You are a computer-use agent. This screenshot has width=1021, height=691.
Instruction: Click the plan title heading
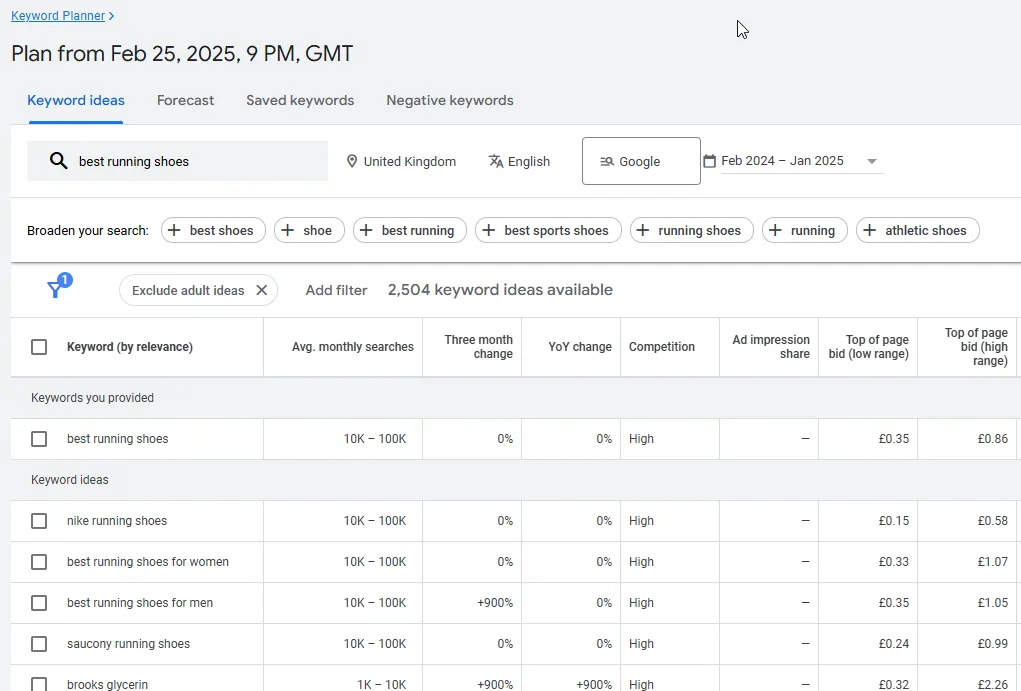182,53
